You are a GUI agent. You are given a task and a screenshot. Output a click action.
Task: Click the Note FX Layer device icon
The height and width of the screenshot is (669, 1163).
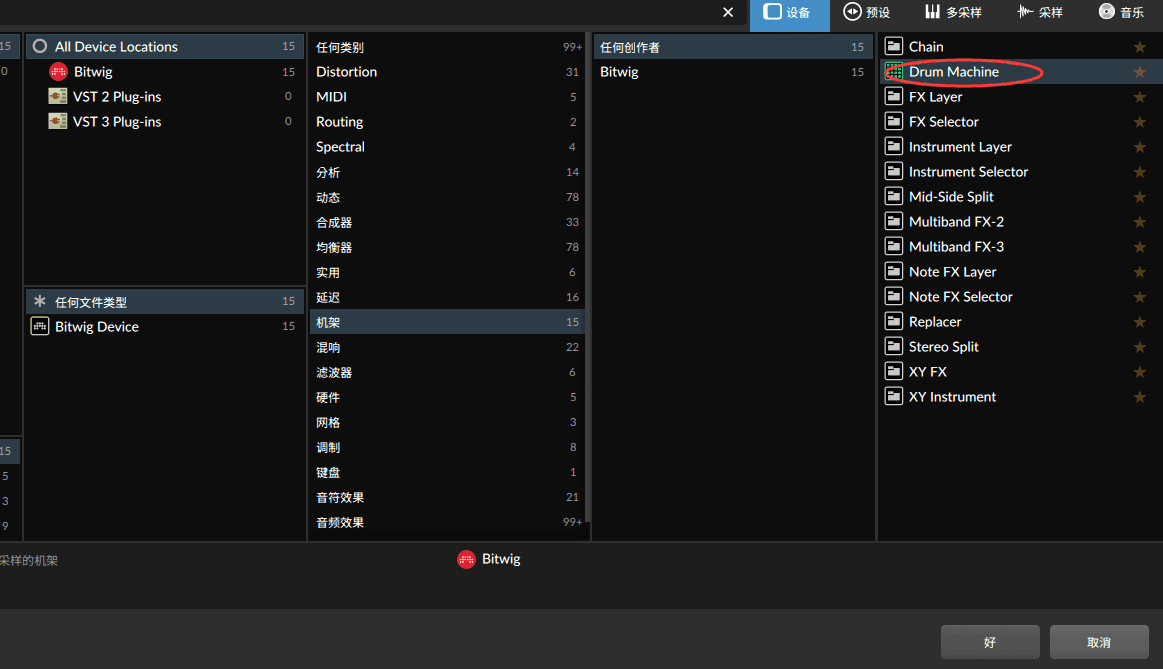(894, 271)
